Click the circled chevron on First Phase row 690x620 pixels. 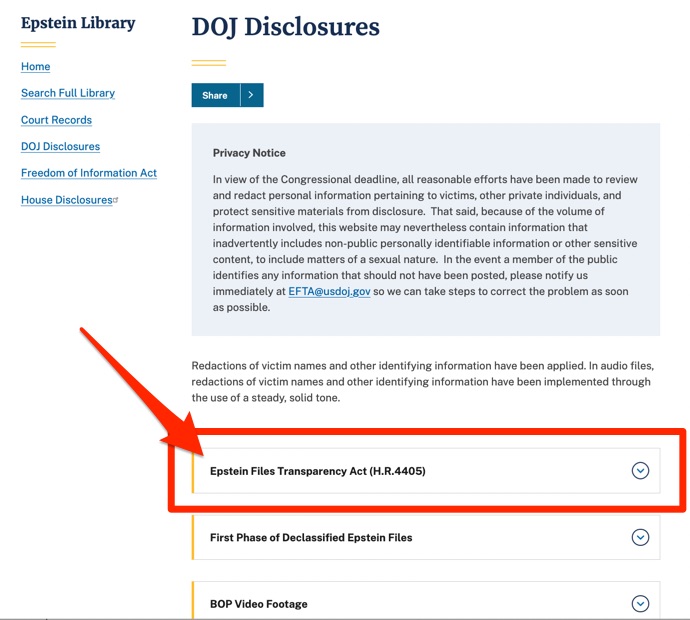[x=640, y=537]
